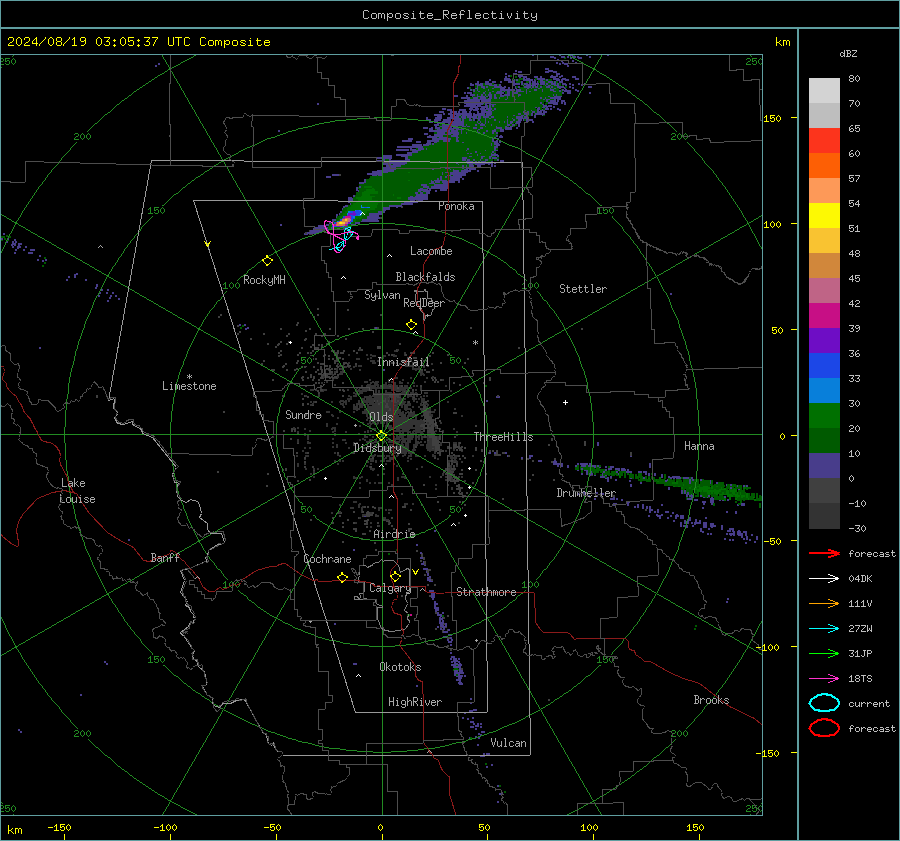This screenshot has width=900, height=841.
Task: Click the yellow diamond marker below Cochrane
Action: pos(342,577)
